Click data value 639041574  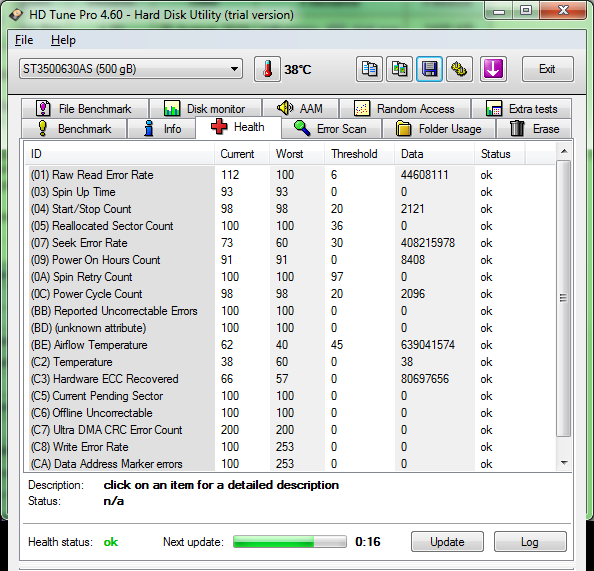pyautogui.click(x=428, y=345)
